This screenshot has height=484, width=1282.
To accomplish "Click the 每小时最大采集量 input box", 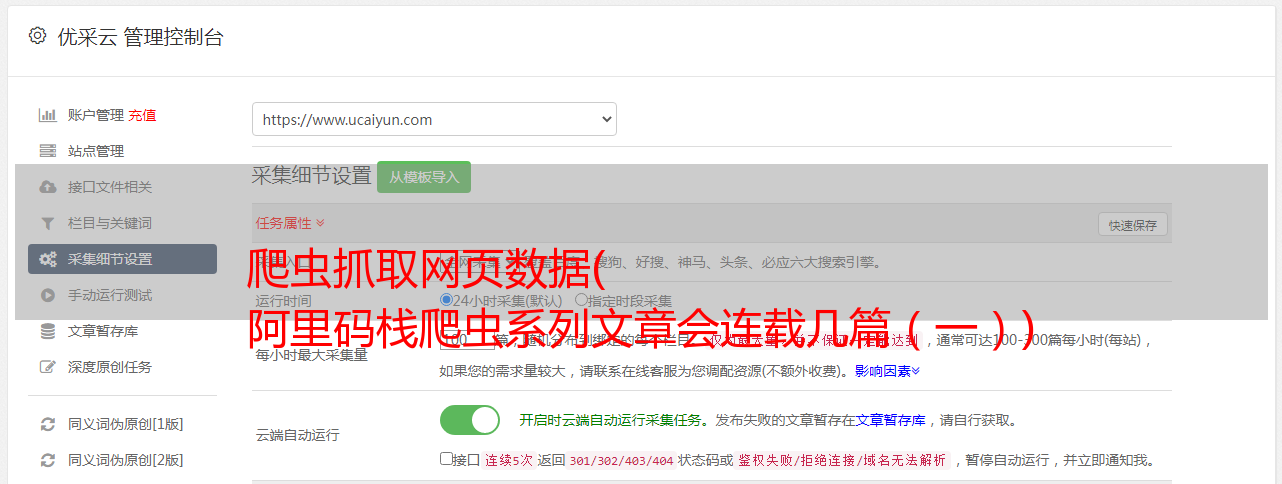I will tap(466, 339).
